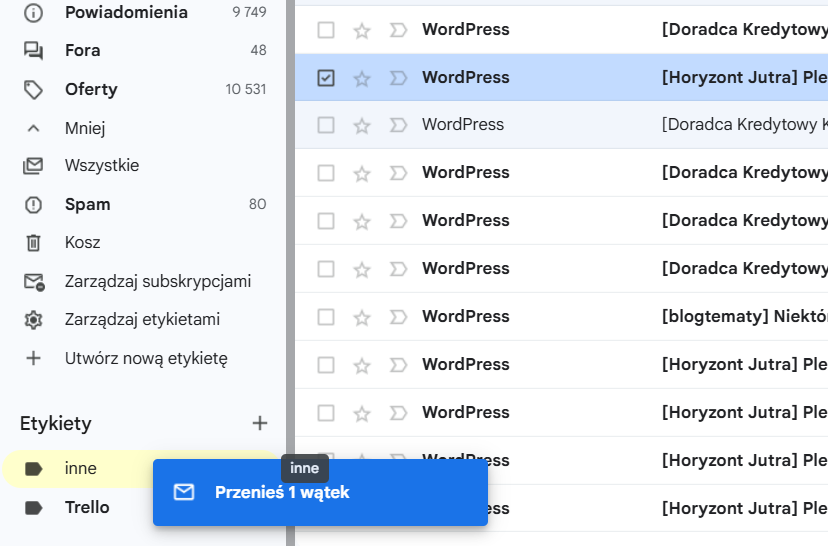Open the Wszystkie all-mail folder
The image size is (828, 546).
click(x=102, y=166)
